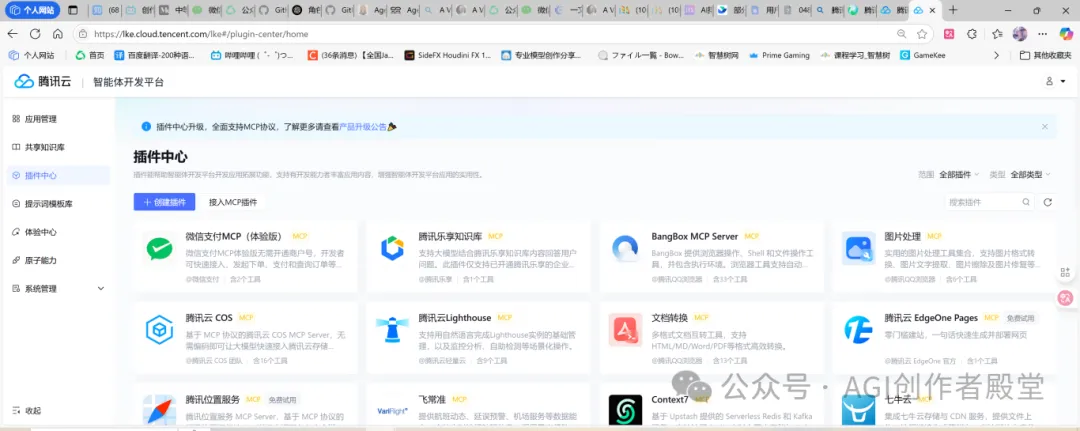
Task: Click the BangBox MCP Server title
Action: [694, 236]
